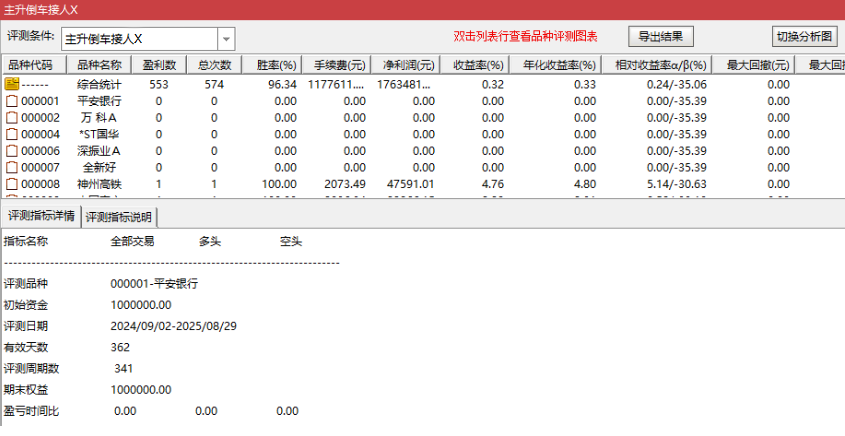This screenshot has height=436, width=845.
Task: Sort by the 净利润(元) column header
Action: pos(409,66)
